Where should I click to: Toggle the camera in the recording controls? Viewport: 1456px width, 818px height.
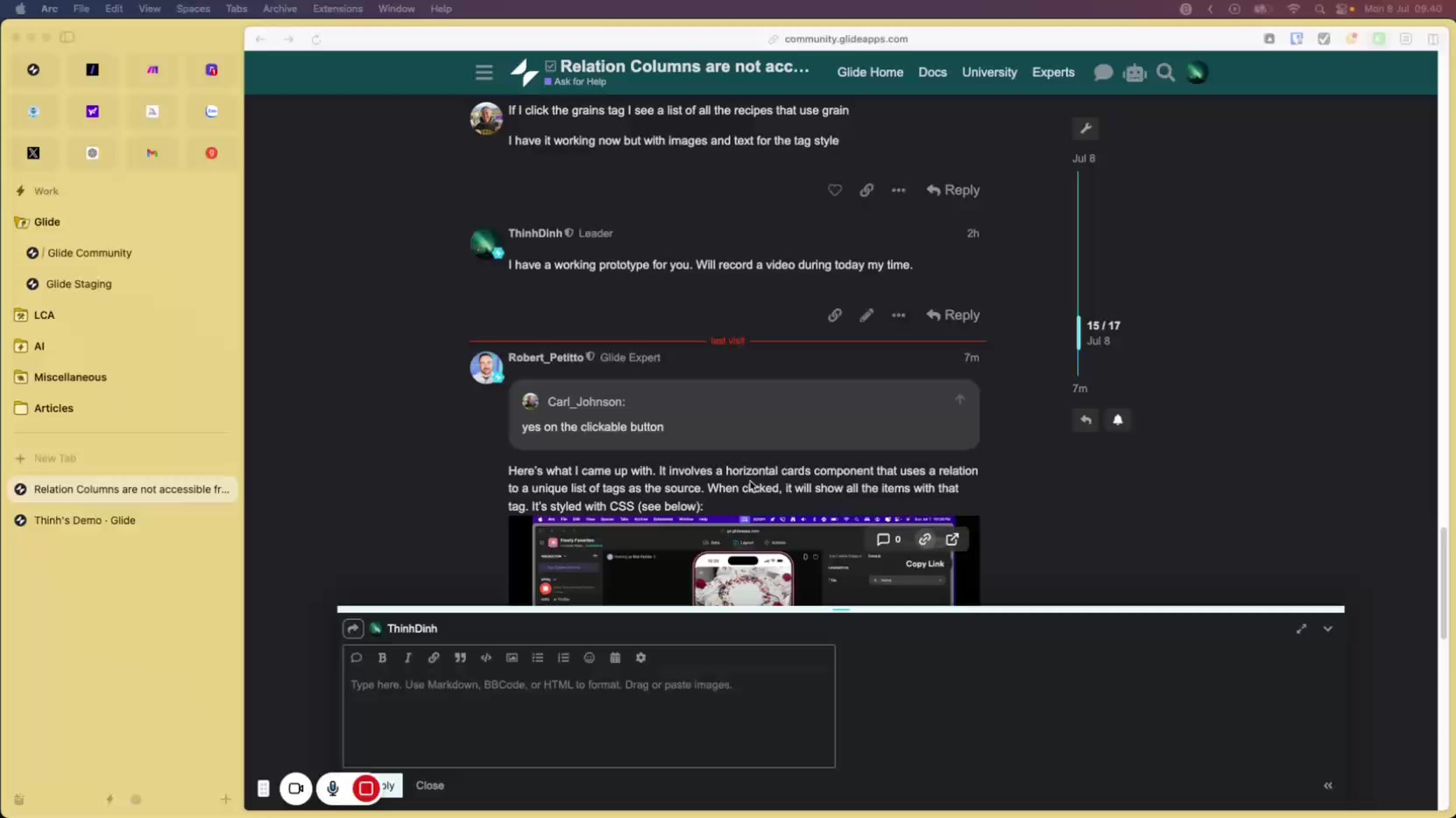click(295, 788)
